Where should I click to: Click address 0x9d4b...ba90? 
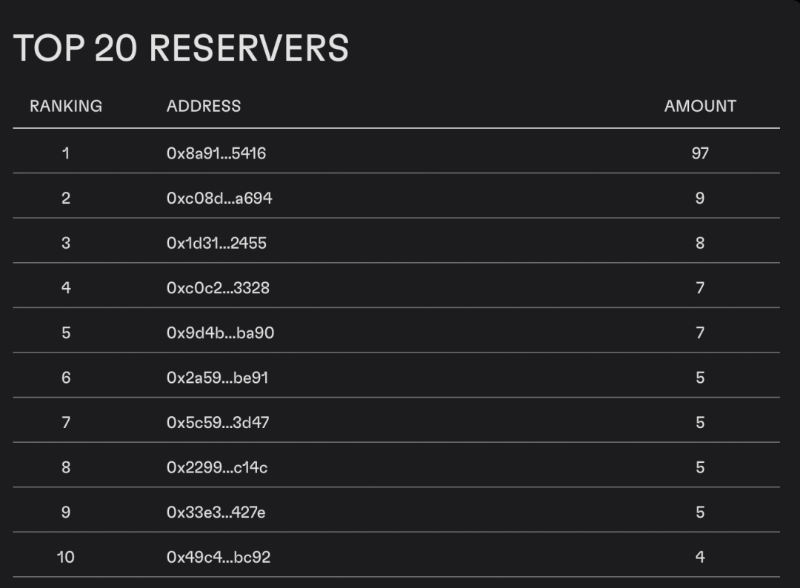coord(220,333)
